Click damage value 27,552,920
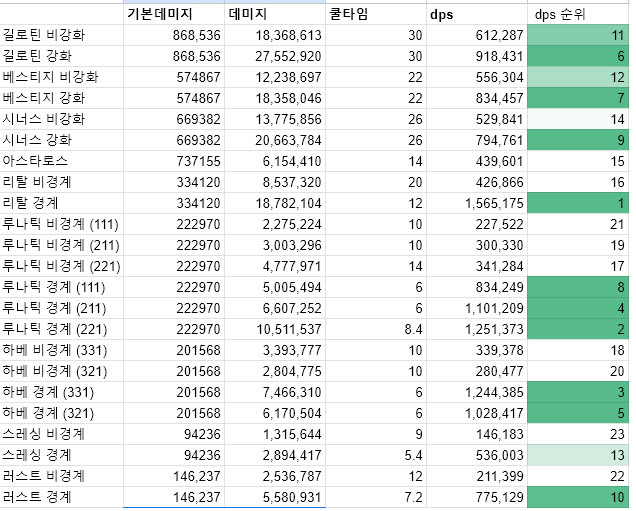Image resolution: width=636 pixels, height=511 pixels. pos(286,56)
